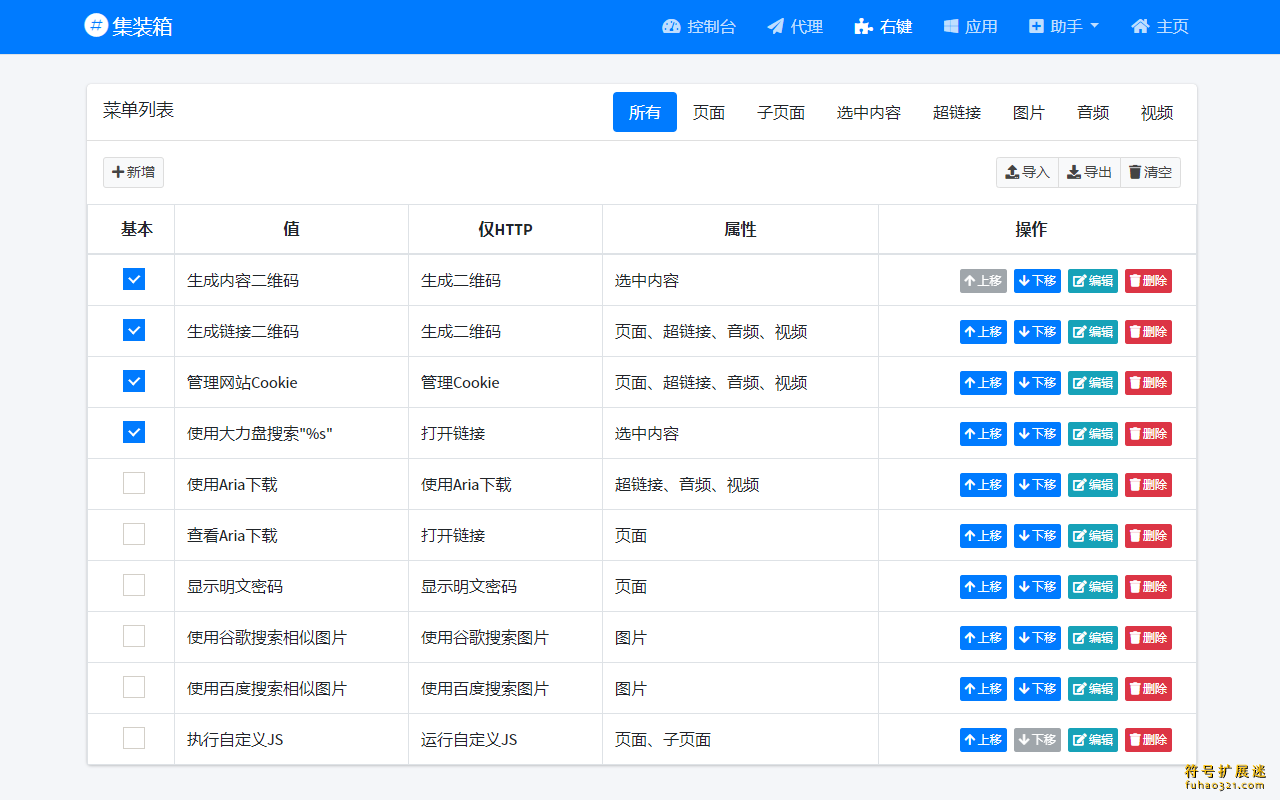Screen dimensions: 1280x800
Task: Select the 所有 filter tab
Action: 645,112
